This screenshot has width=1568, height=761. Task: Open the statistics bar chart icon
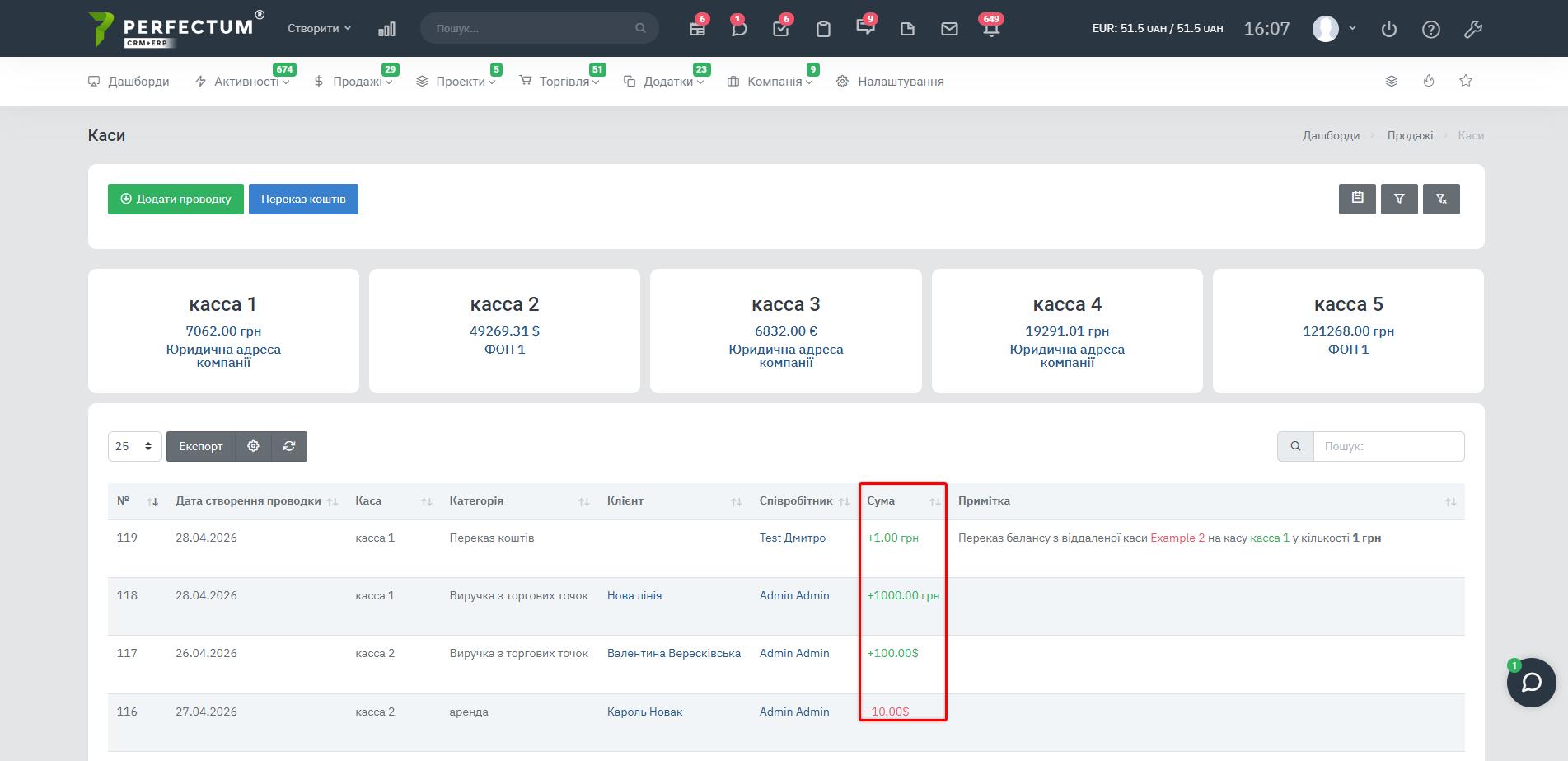pos(386,29)
